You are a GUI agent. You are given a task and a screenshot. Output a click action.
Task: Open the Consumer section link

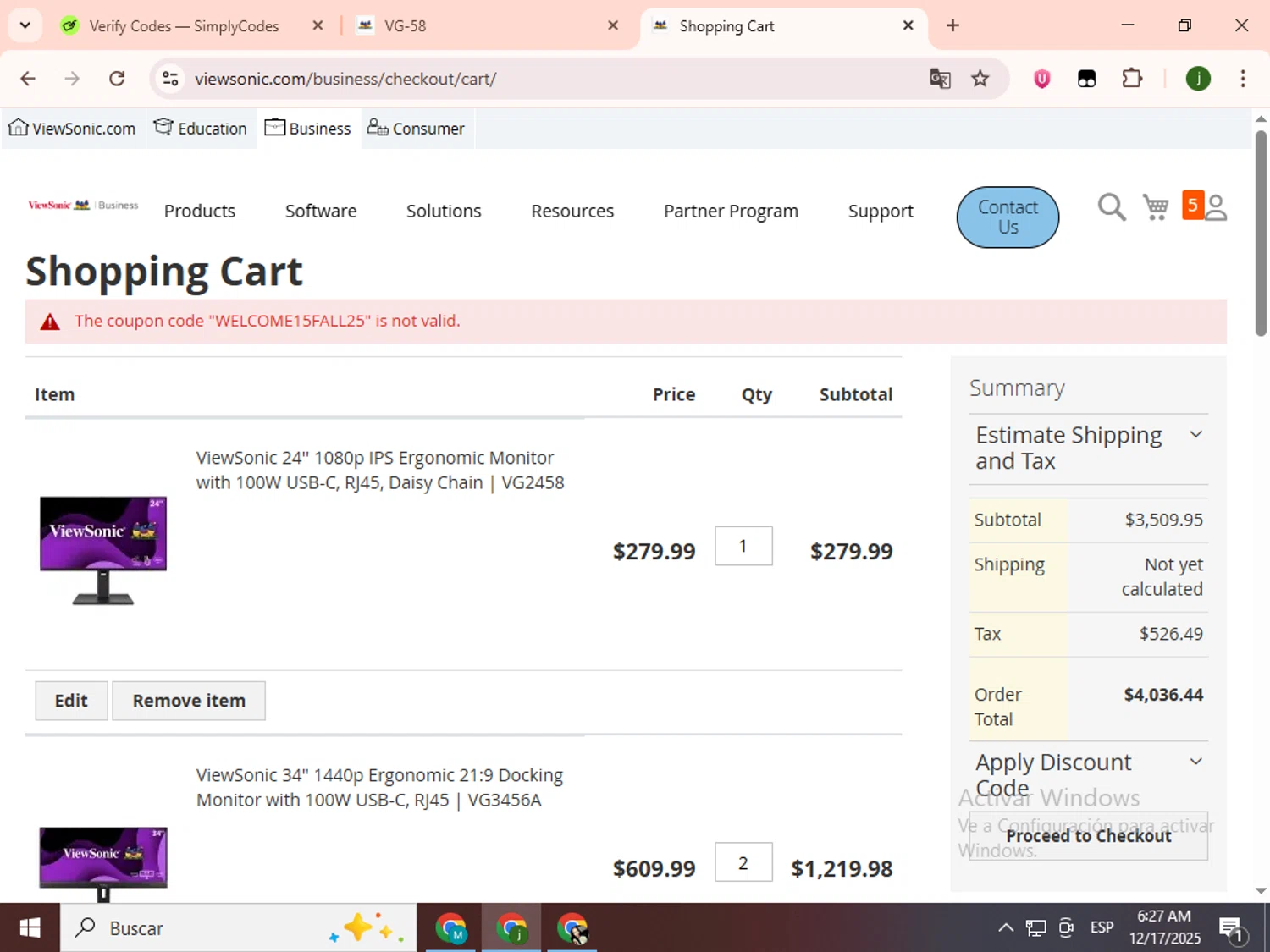click(x=416, y=128)
